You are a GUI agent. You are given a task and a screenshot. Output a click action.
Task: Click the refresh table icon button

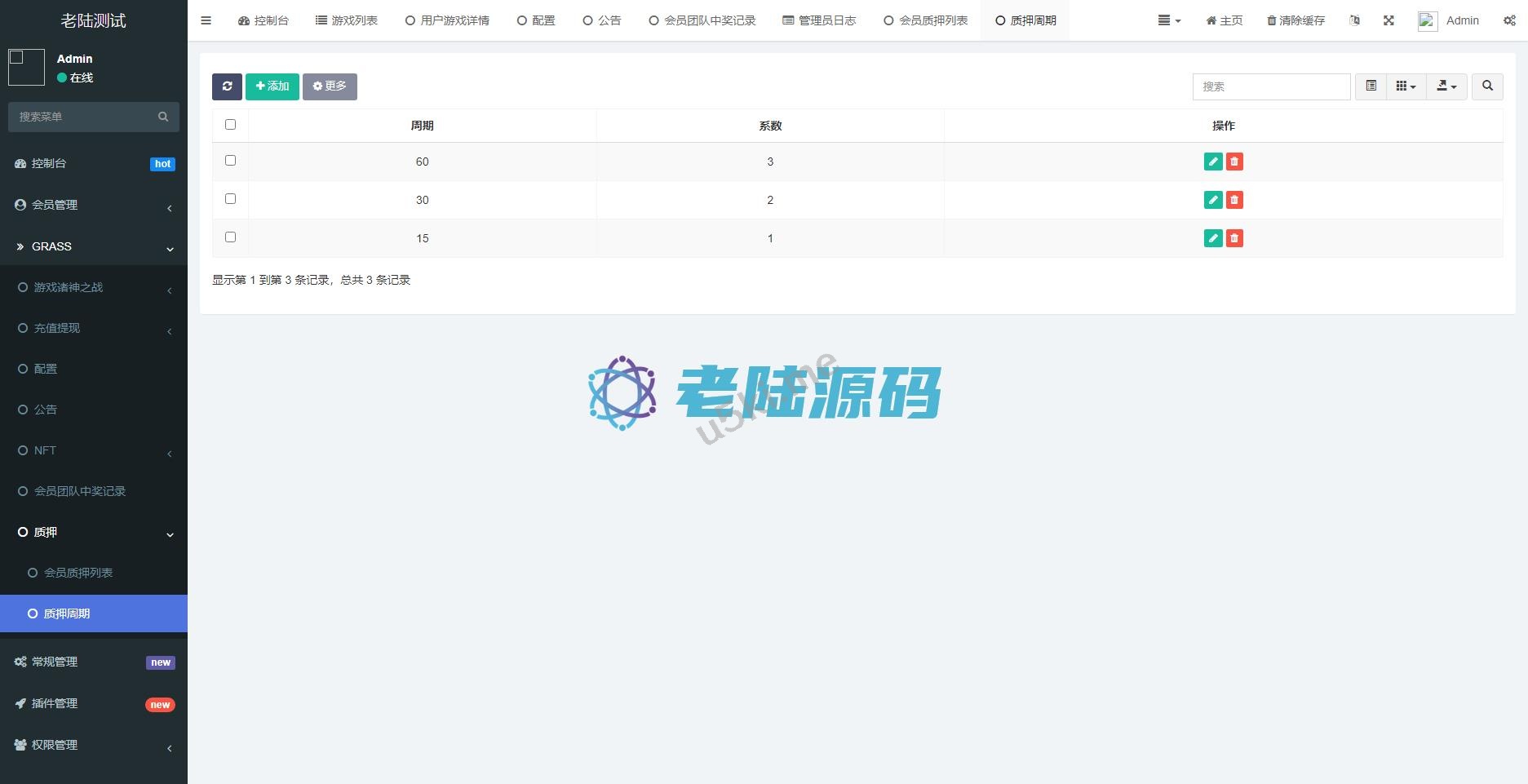click(x=227, y=86)
